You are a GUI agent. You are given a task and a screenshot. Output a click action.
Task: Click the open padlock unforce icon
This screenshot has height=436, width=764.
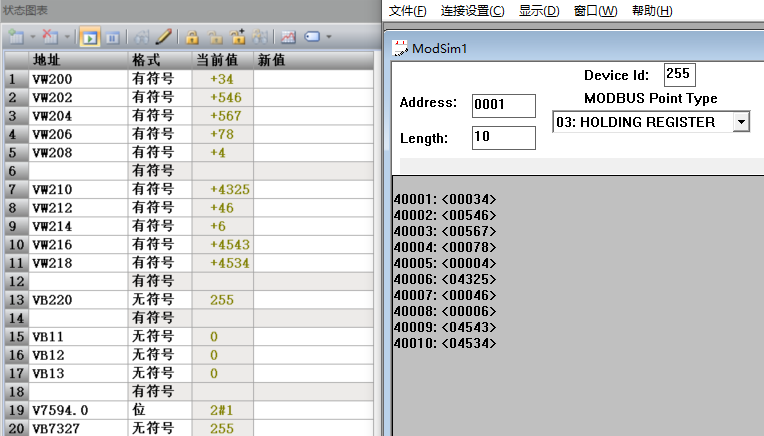click(x=214, y=37)
